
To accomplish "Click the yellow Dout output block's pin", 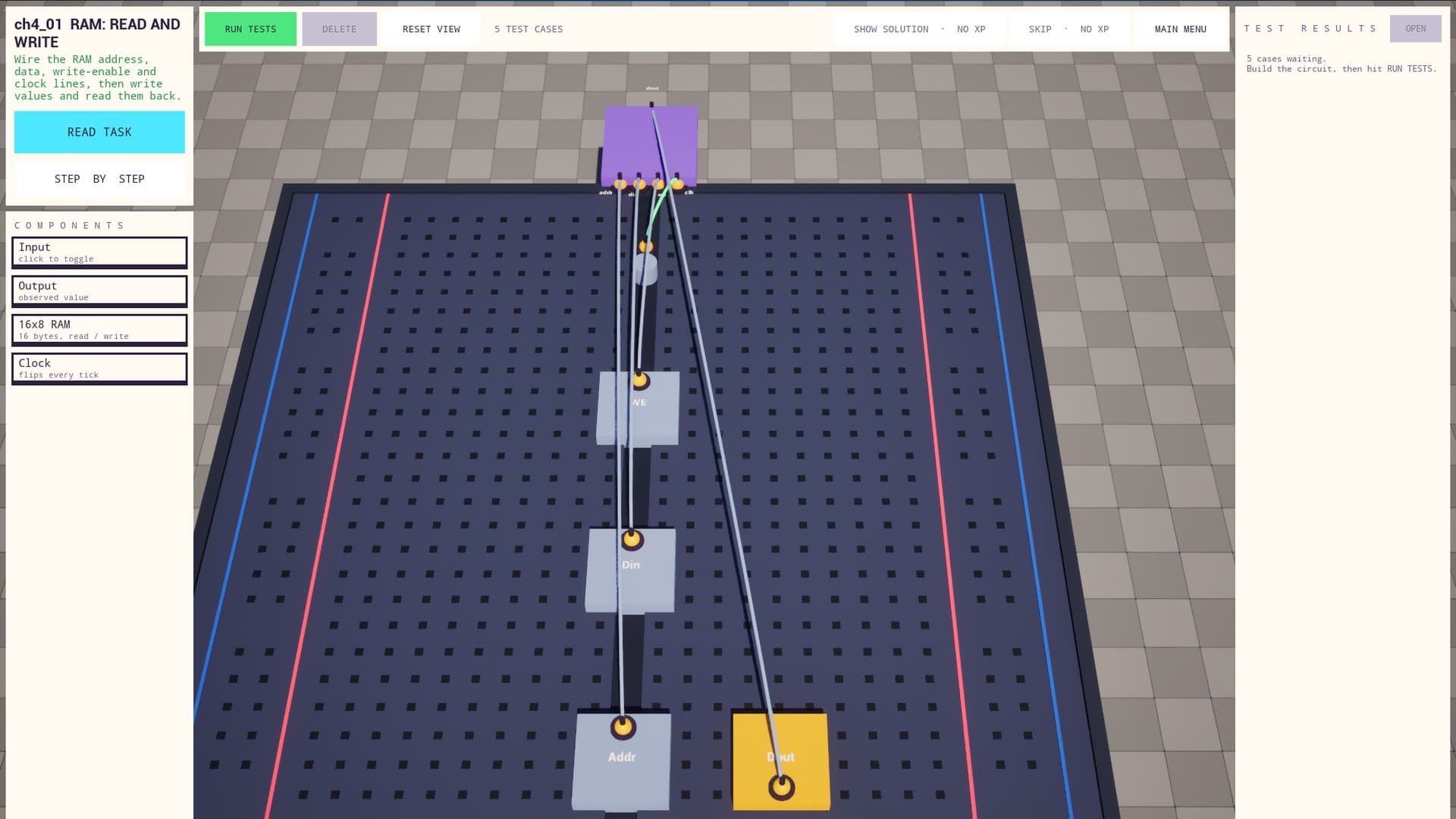I will [x=781, y=787].
